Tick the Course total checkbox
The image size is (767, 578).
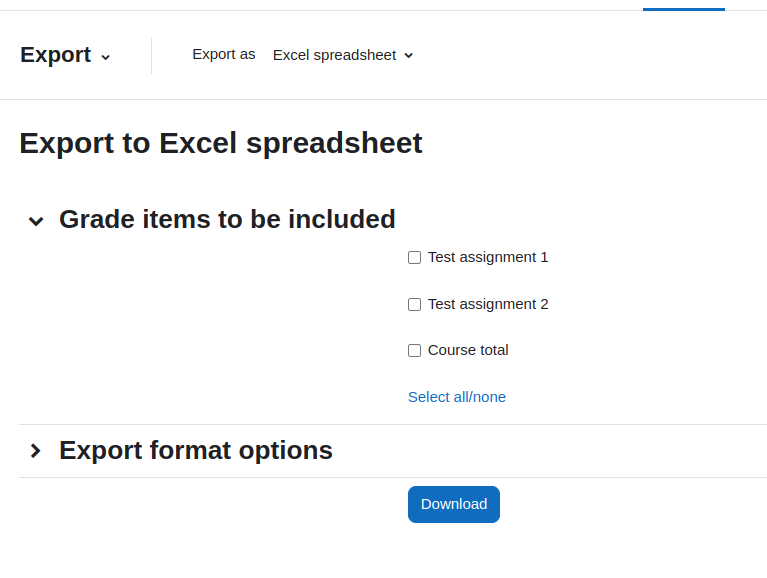pyautogui.click(x=414, y=351)
